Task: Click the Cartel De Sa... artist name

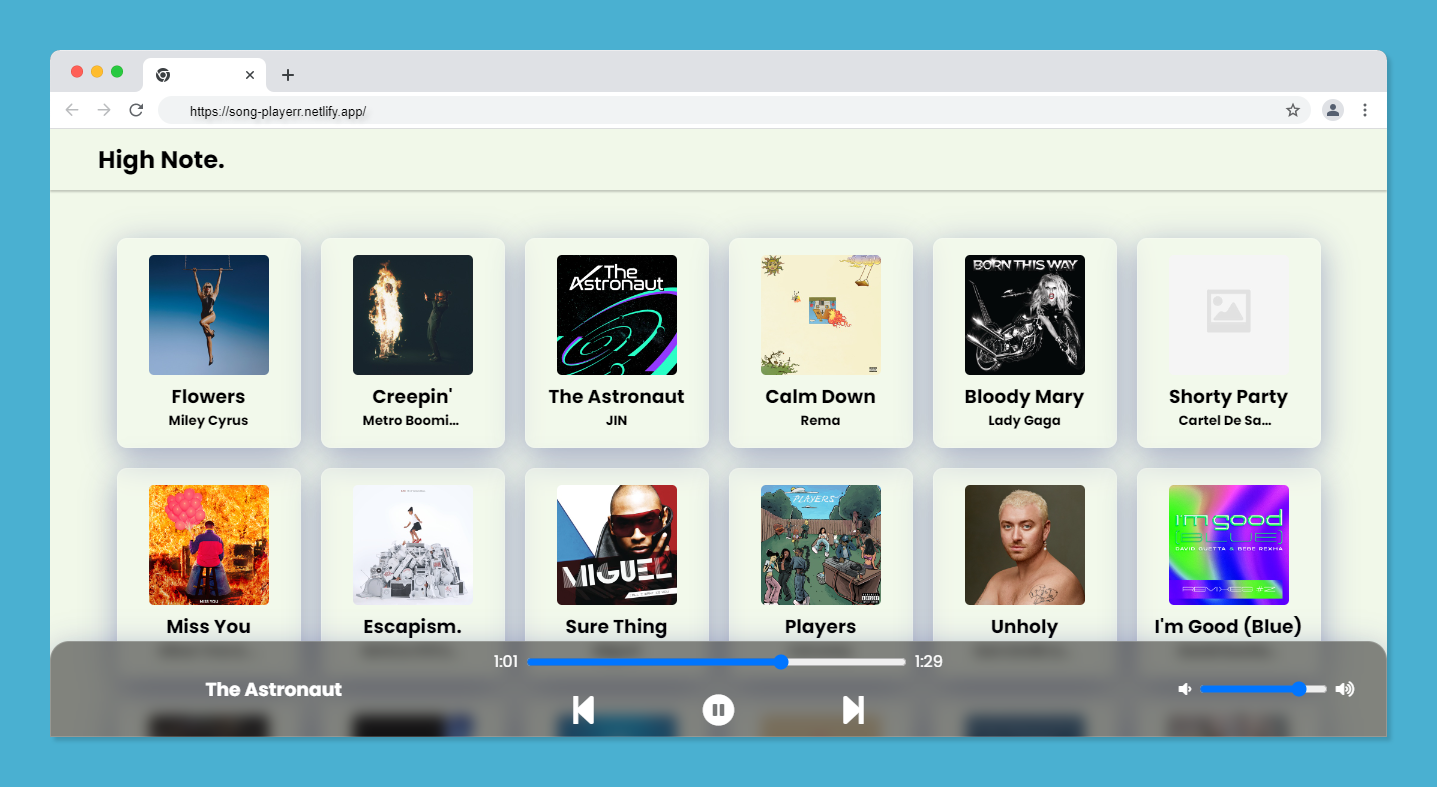Action: [1225, 421]
